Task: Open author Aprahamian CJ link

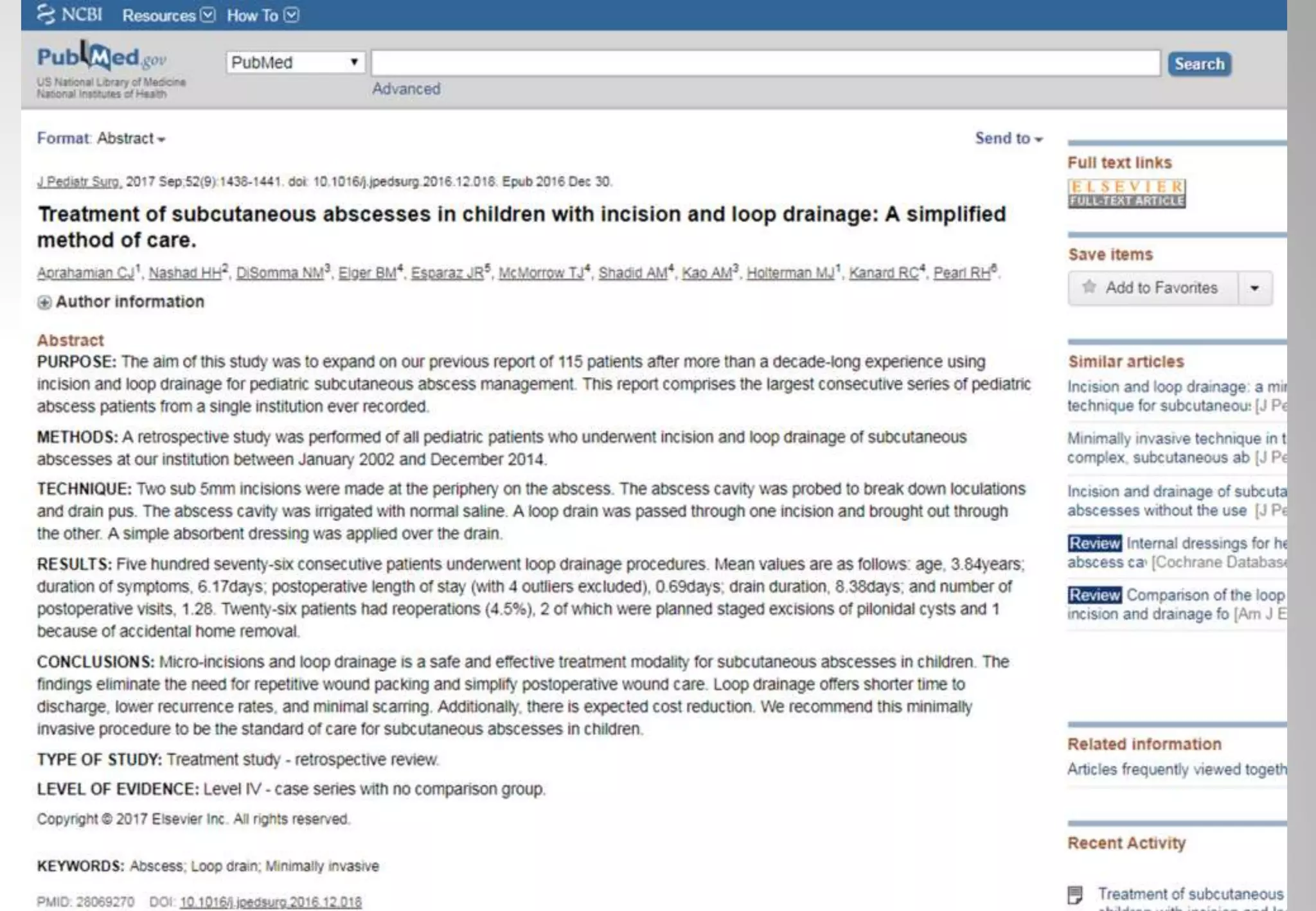Action: click(x=85, y=273)
